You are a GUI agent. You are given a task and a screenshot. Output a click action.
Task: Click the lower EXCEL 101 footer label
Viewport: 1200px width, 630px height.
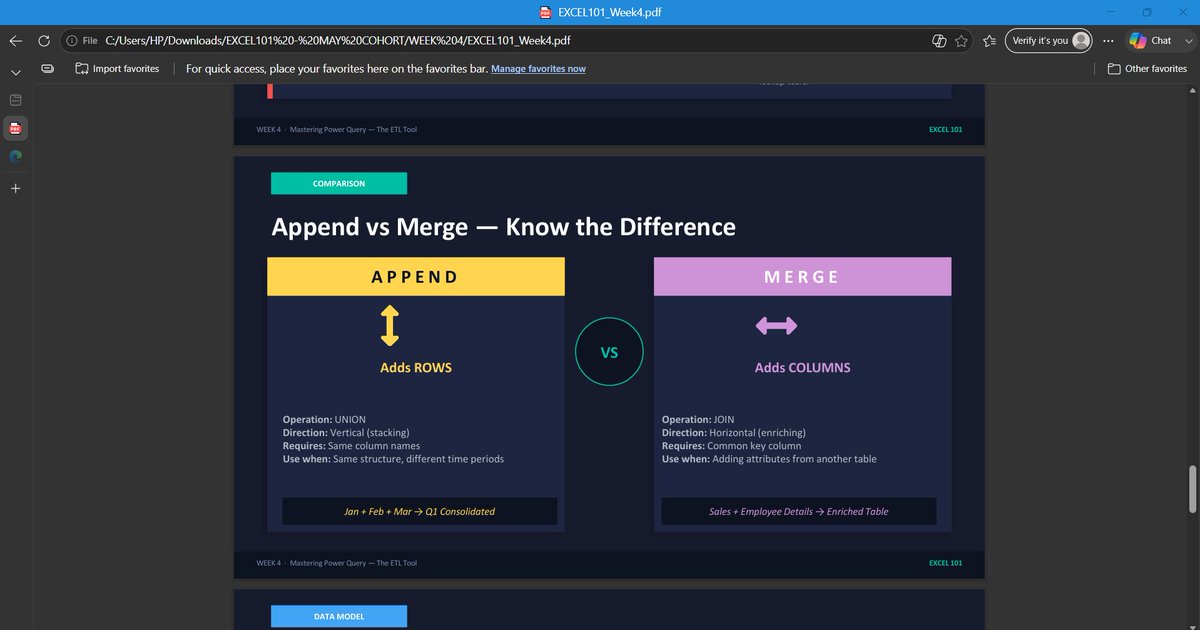click(945, 563)
